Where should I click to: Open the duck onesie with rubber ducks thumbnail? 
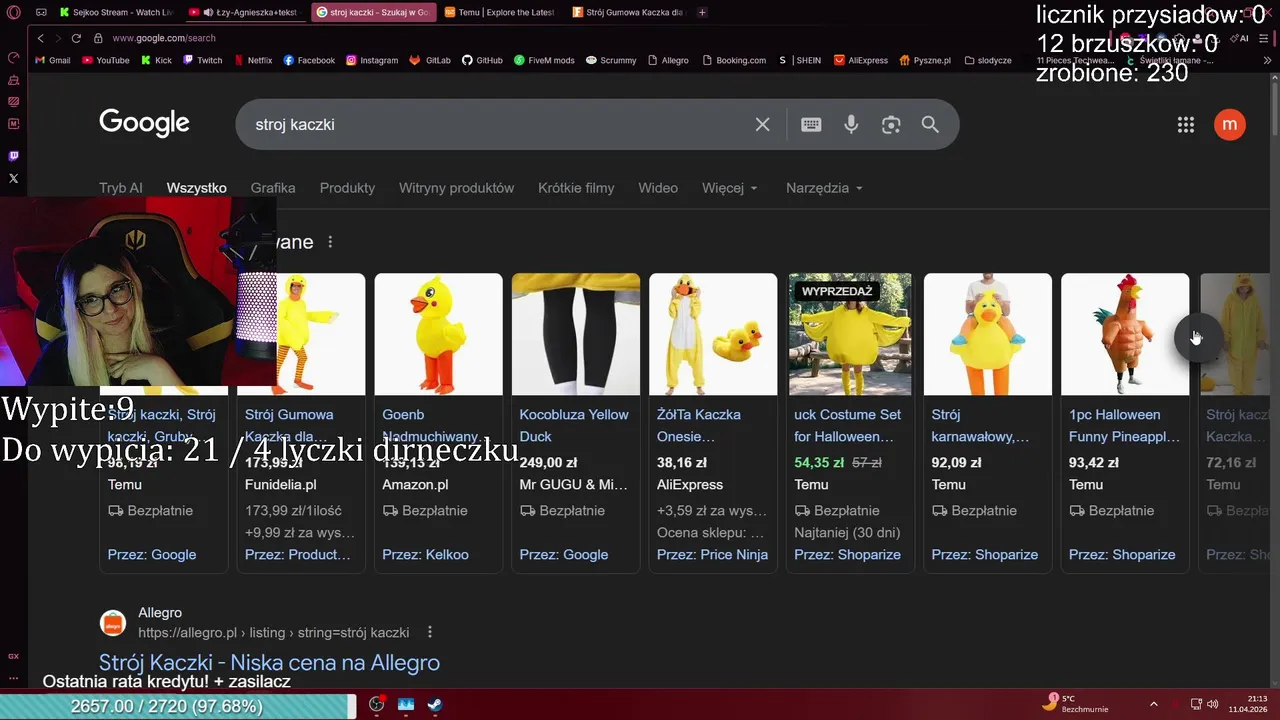click(x=713, y=334)
